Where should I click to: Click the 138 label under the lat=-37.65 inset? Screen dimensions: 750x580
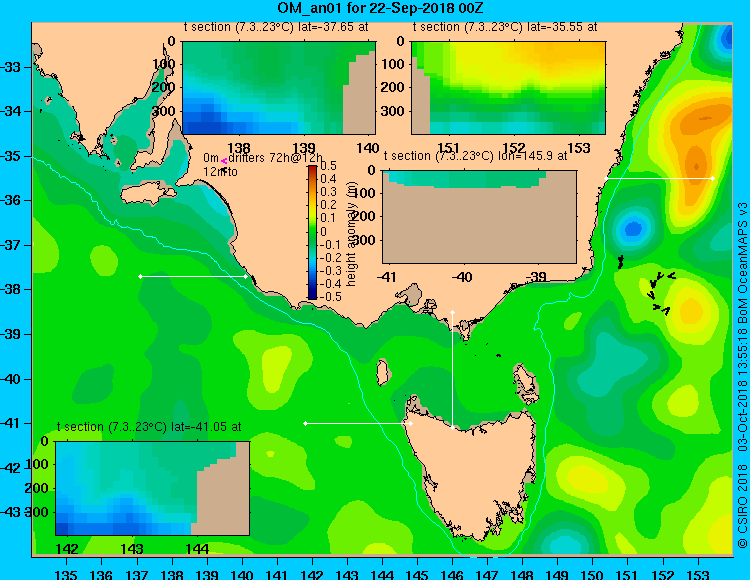(x=239, y=148)
